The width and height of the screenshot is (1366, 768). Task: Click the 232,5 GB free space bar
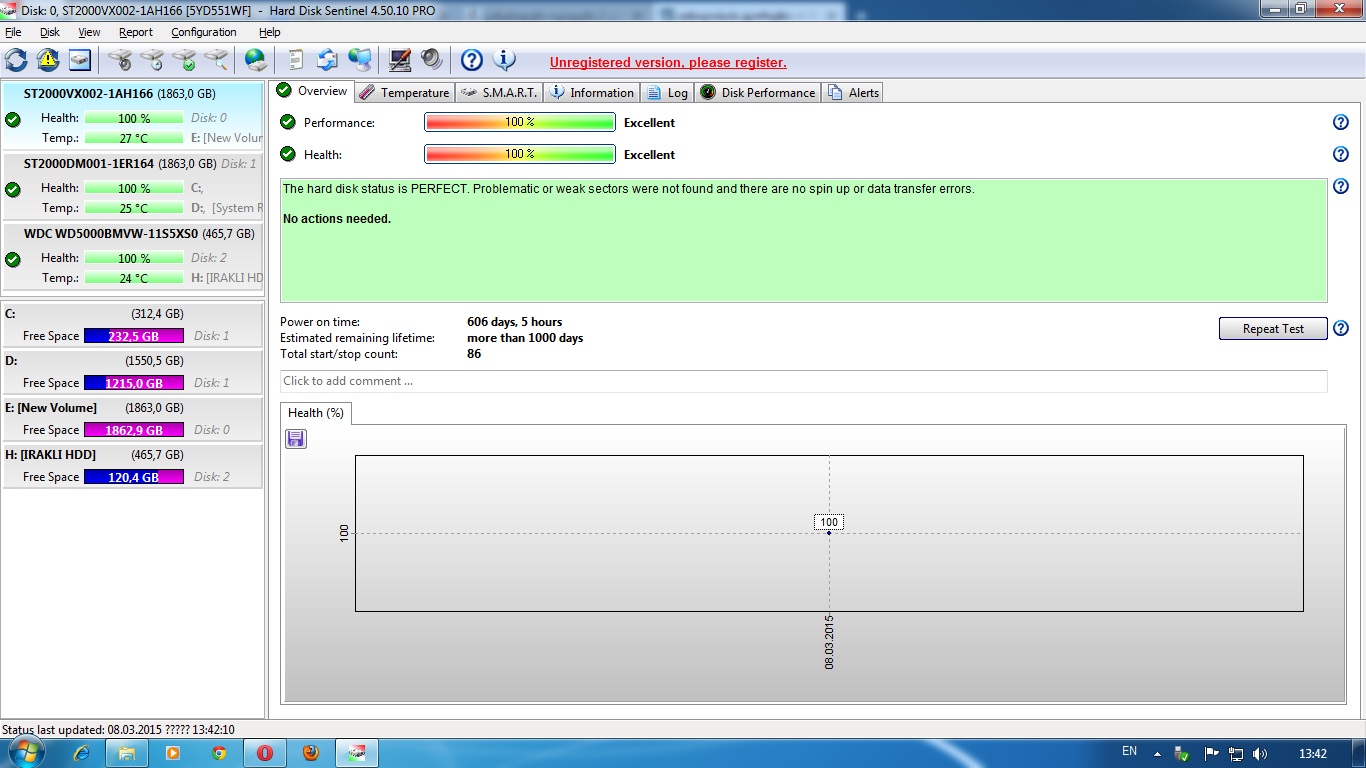(134, 336)
